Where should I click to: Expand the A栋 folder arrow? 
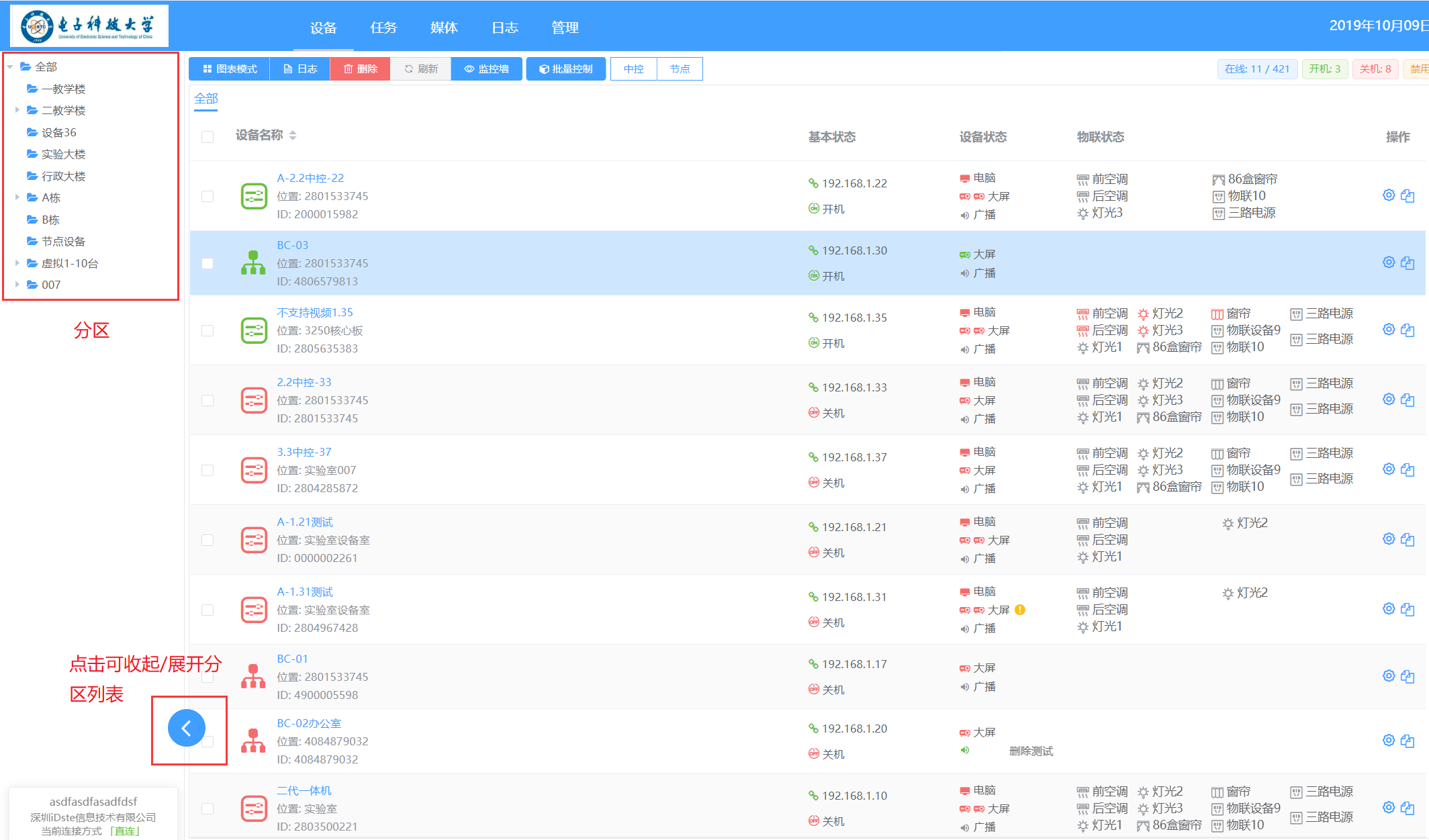pos(17,197)
